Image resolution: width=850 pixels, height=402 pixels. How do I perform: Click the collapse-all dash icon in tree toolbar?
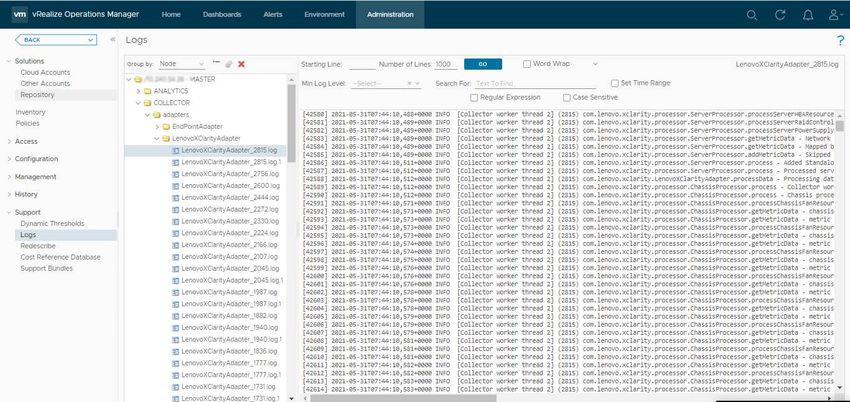pyautogui.click(x=216, y=62)
